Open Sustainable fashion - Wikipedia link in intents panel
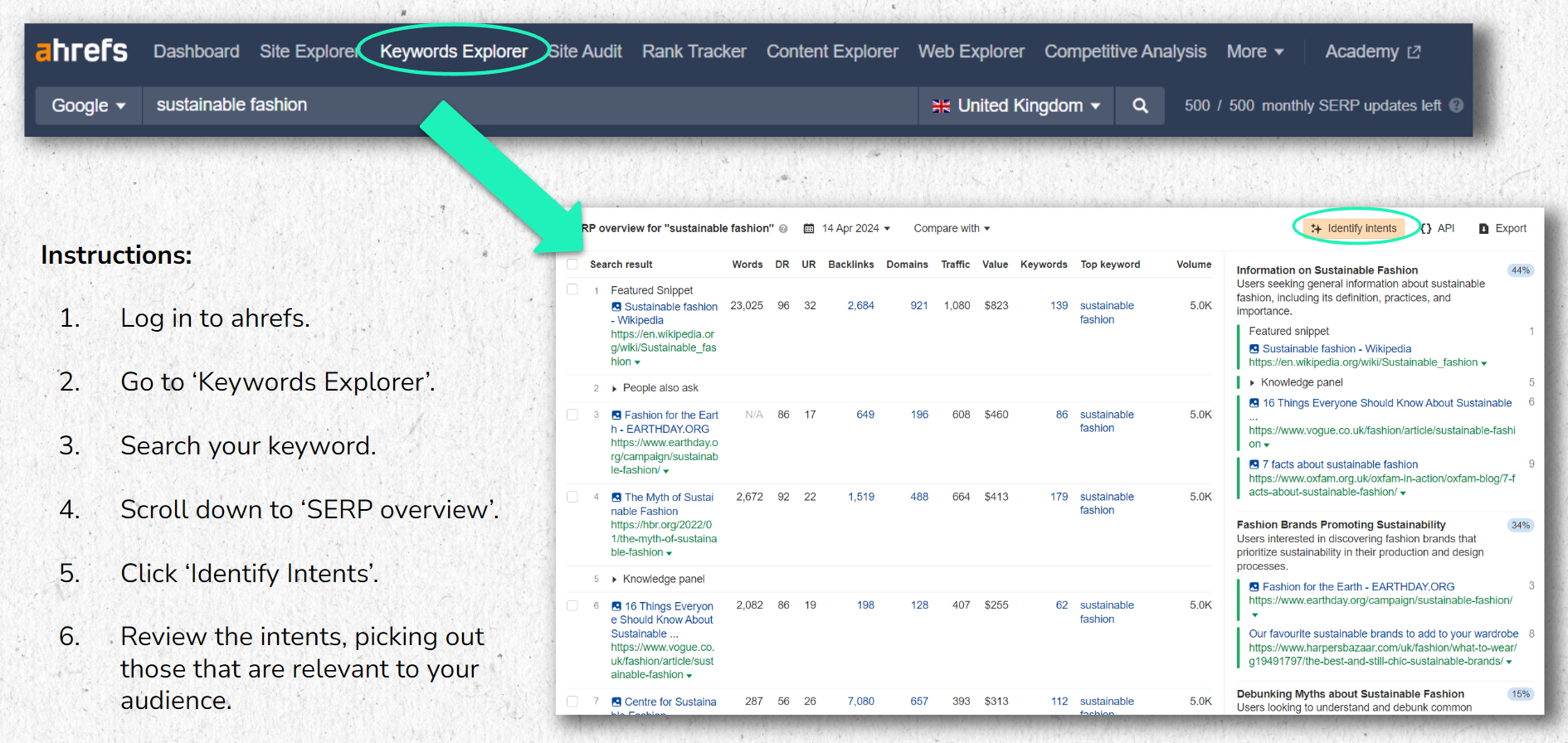Screen dimensions: 1568x743 [1337, 349]
